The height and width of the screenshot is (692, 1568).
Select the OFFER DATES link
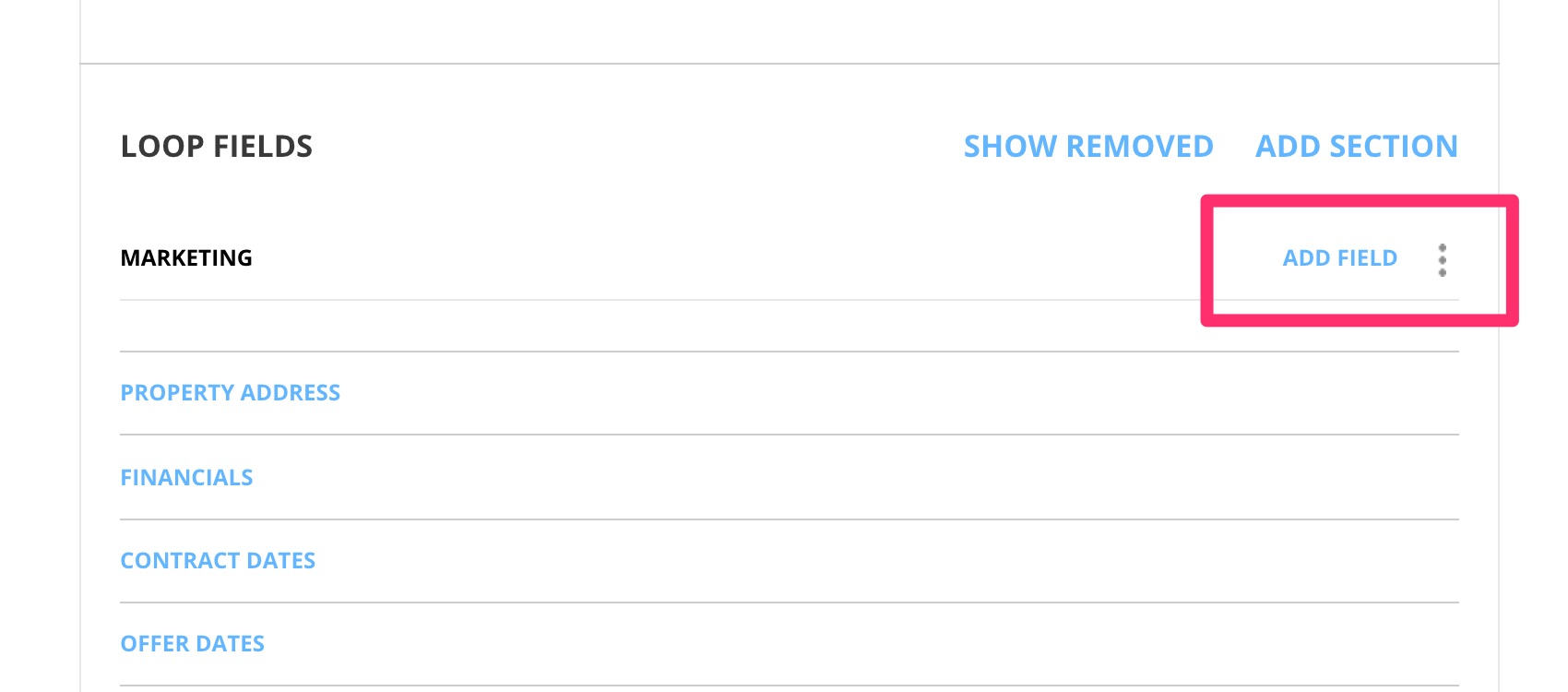pos(193,644)
